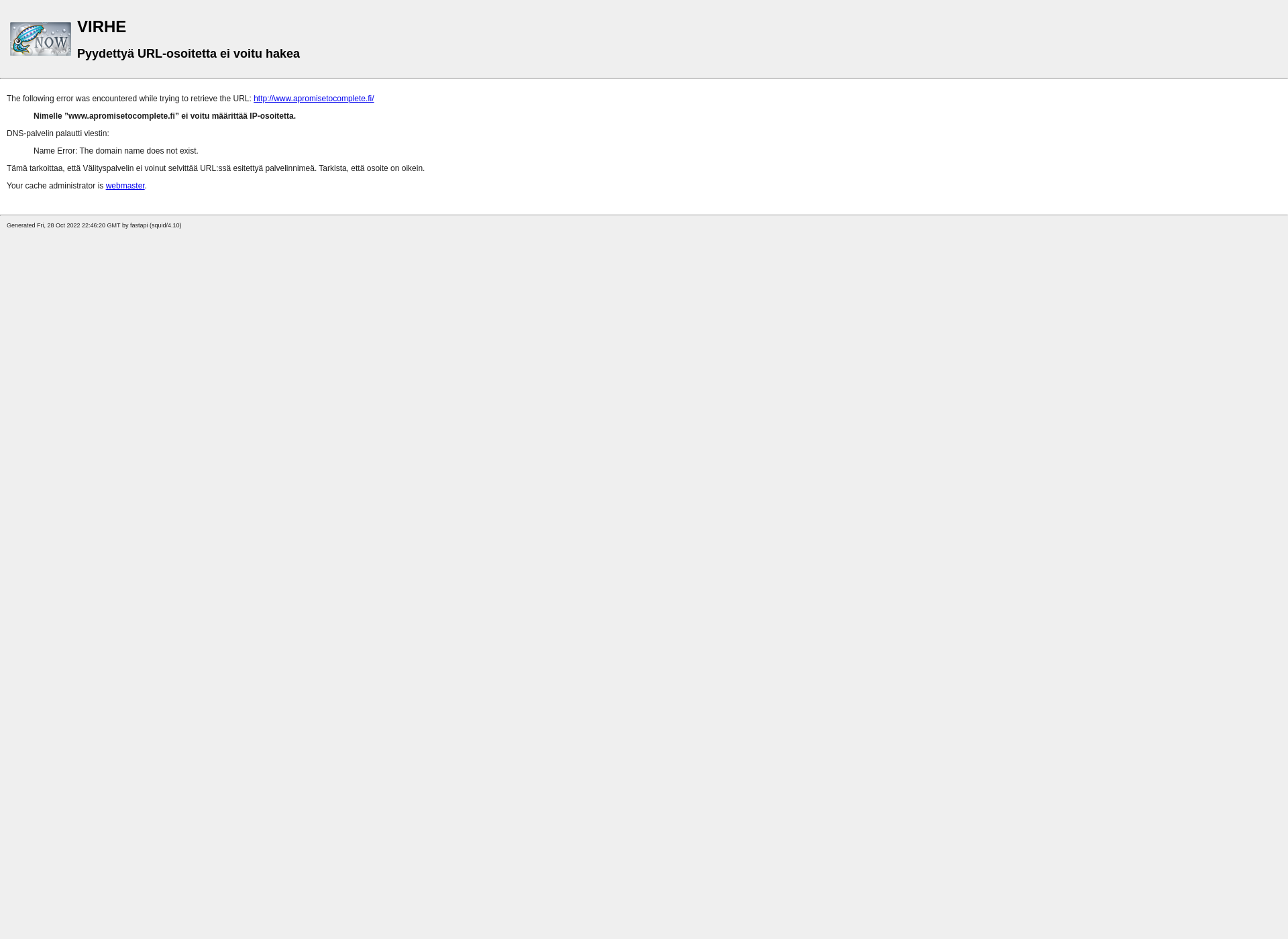This screenshot has width=1288, height=939.
Task: Click the VIRHE error title area
Action: 101,26
